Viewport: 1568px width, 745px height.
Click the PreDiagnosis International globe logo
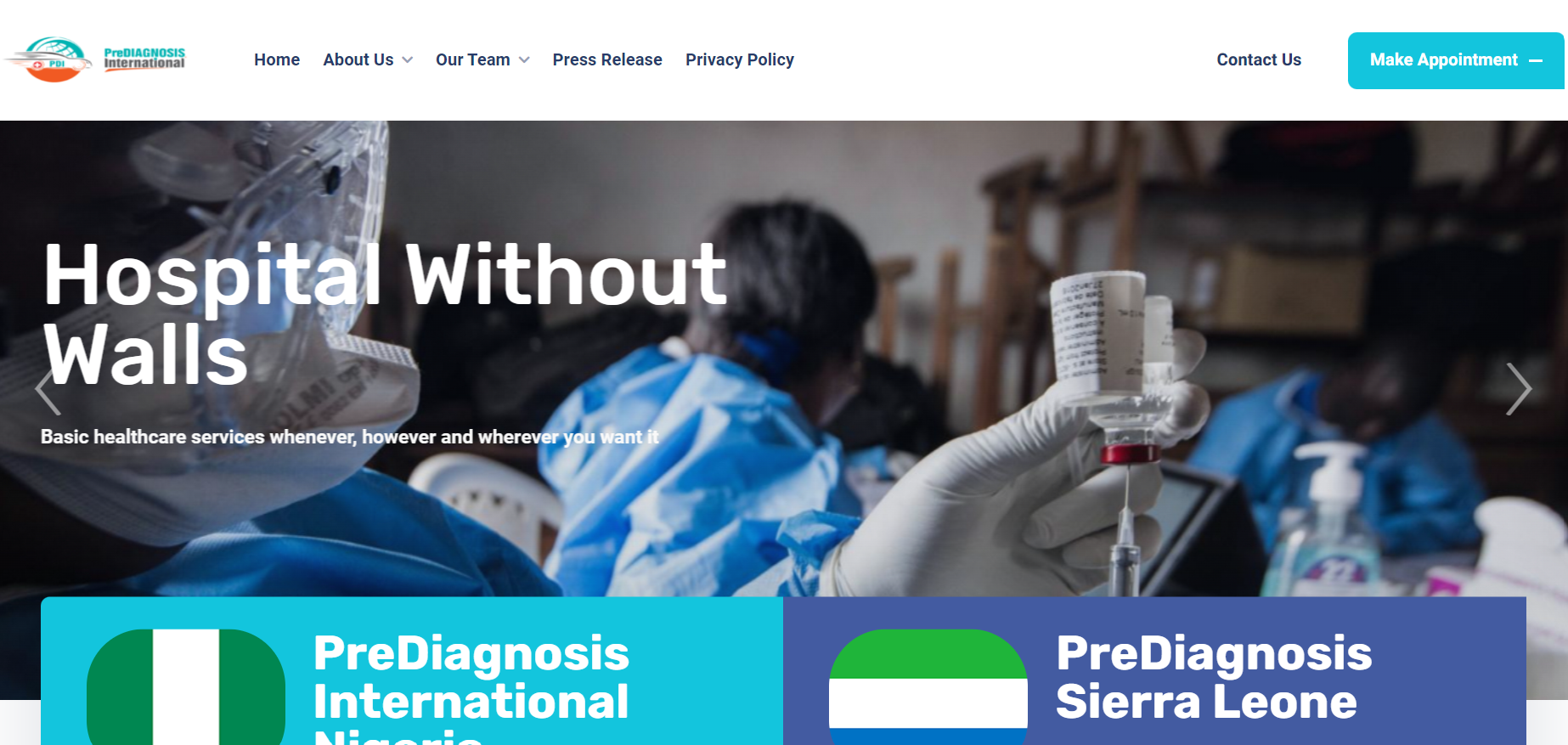click(48, 59)
